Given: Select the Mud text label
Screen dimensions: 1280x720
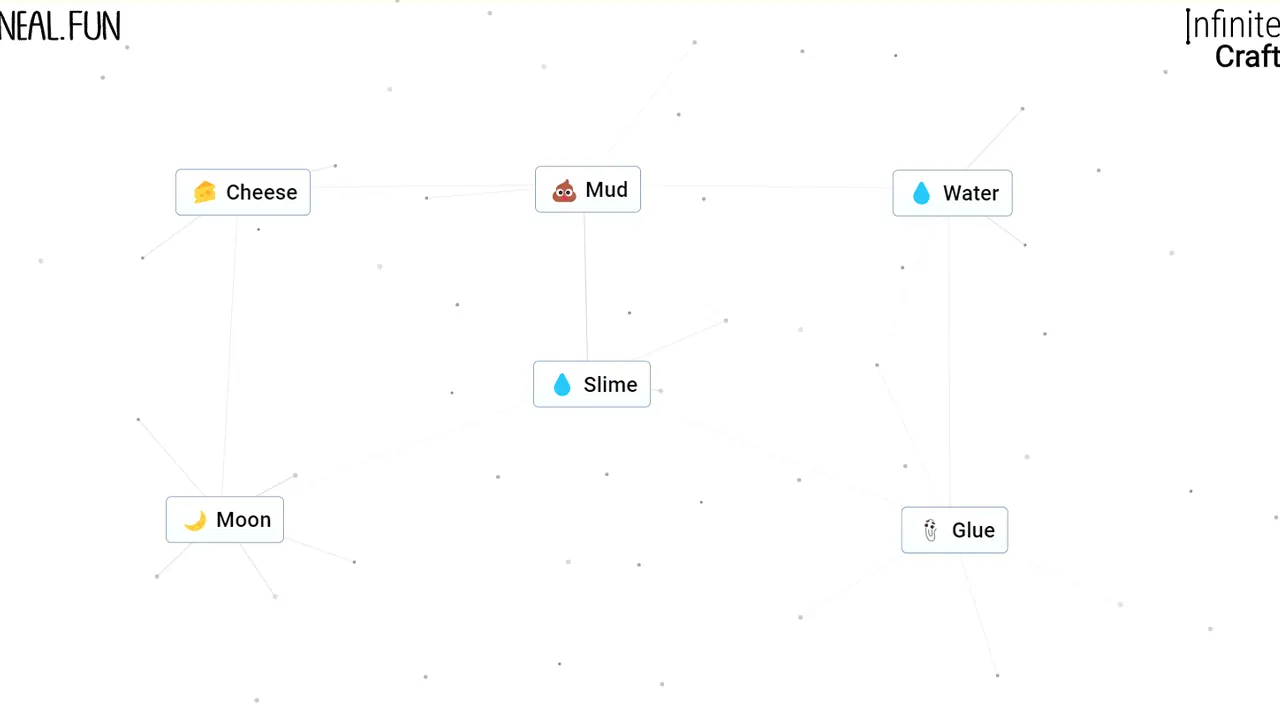Looking at the screenshot, I should pyautogui.click(x=607, y=190).
